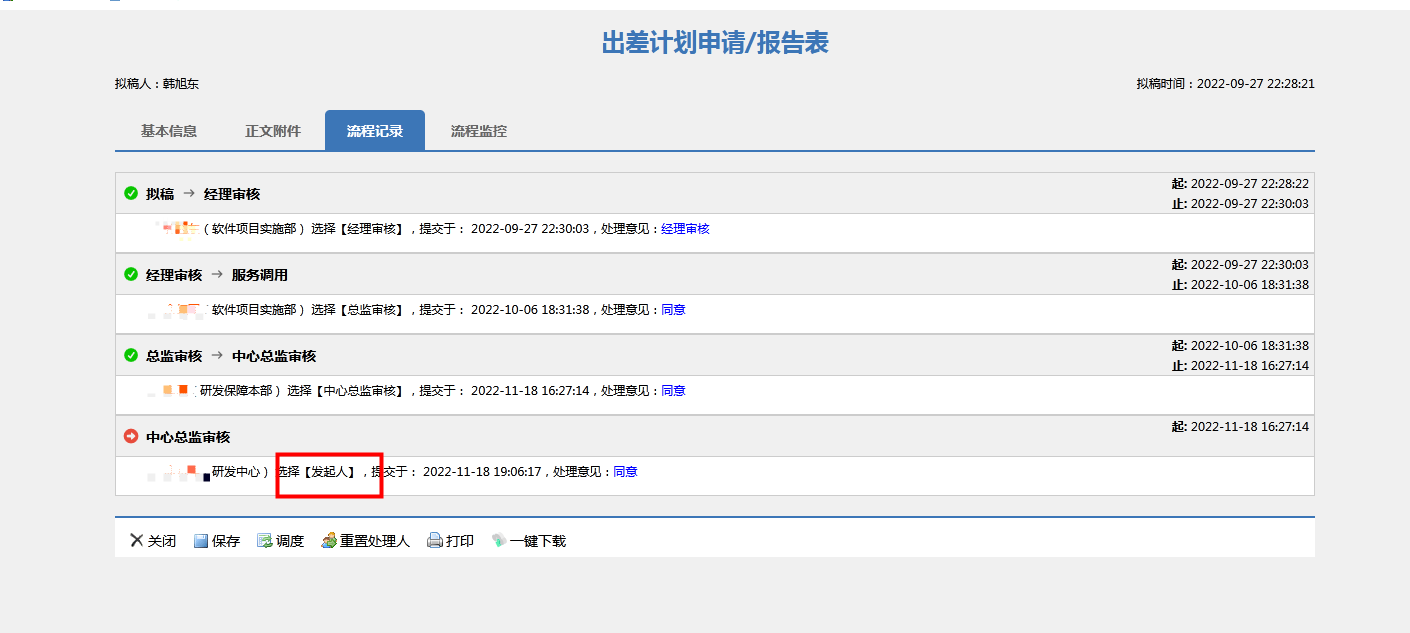The image size is (1410, 633).
Task: Click the 打印 label in the toolbar
Action: coord(460,541)
